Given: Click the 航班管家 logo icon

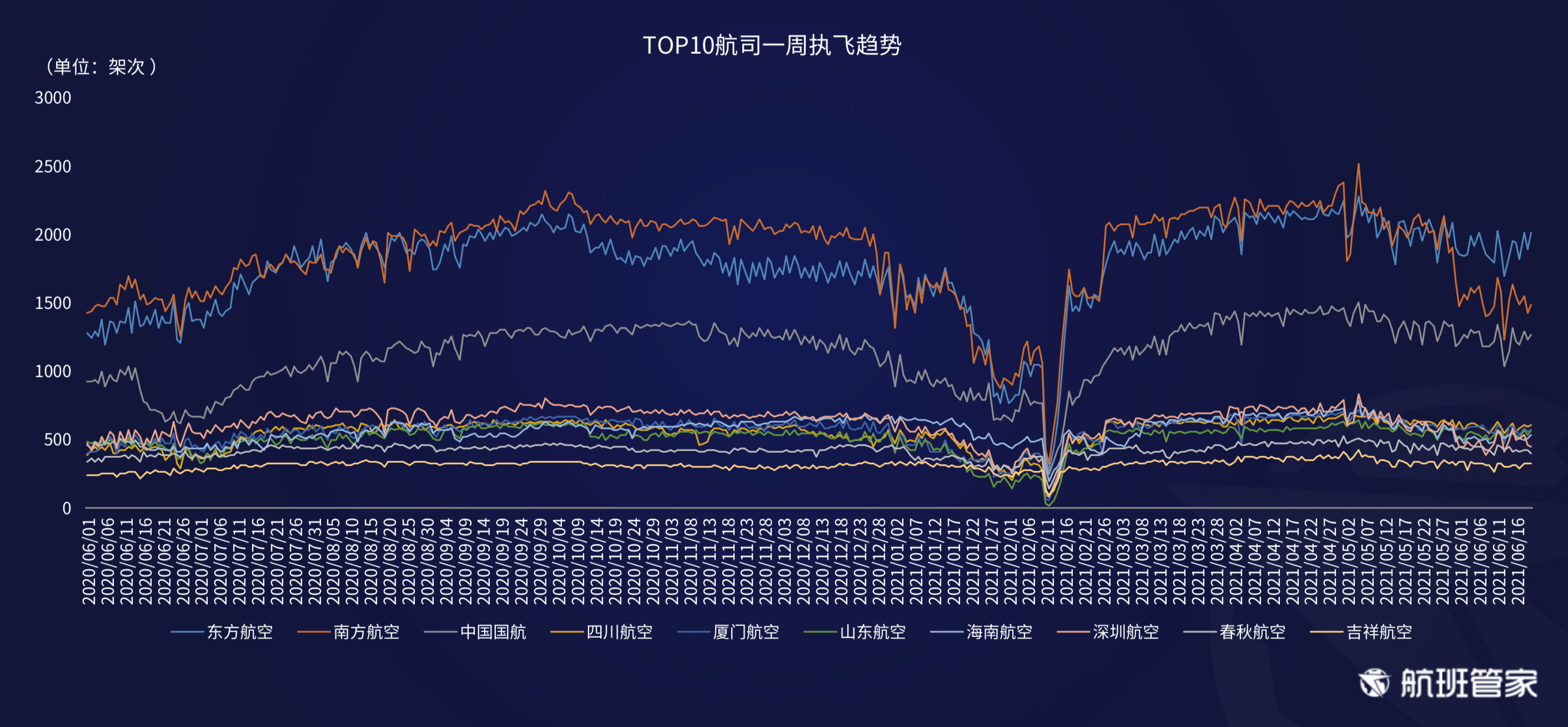Looking at the screenshot, I should coord(1374,683).
